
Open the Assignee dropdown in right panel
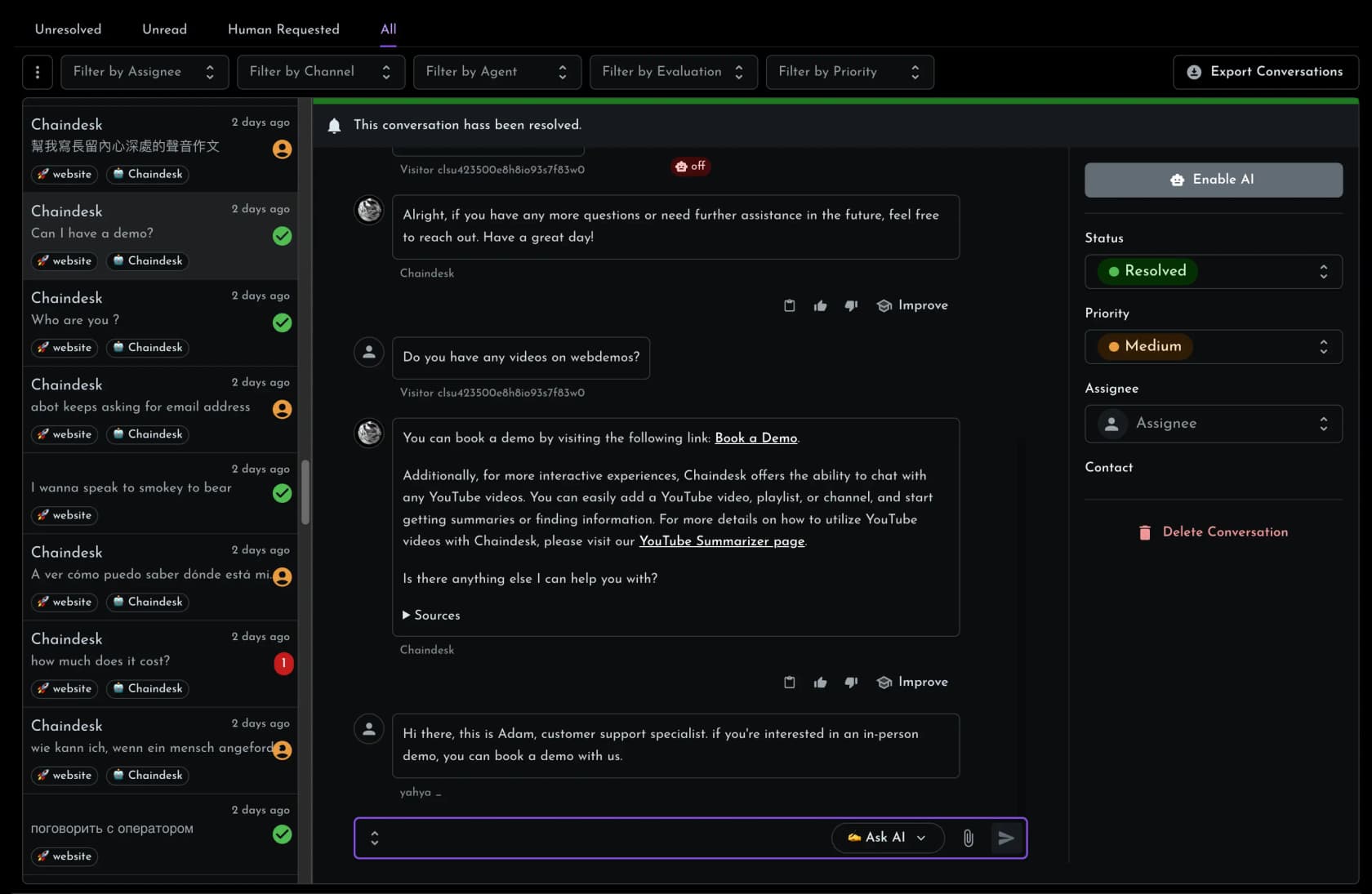[x=1214, y=424]
